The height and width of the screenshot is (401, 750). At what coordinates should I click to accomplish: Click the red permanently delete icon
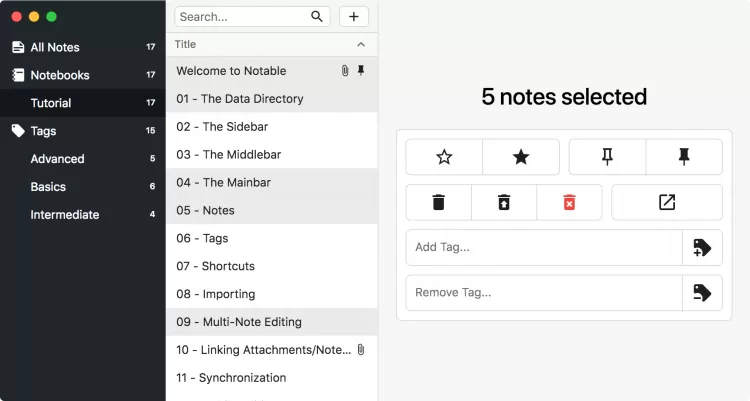pos(569,202)
